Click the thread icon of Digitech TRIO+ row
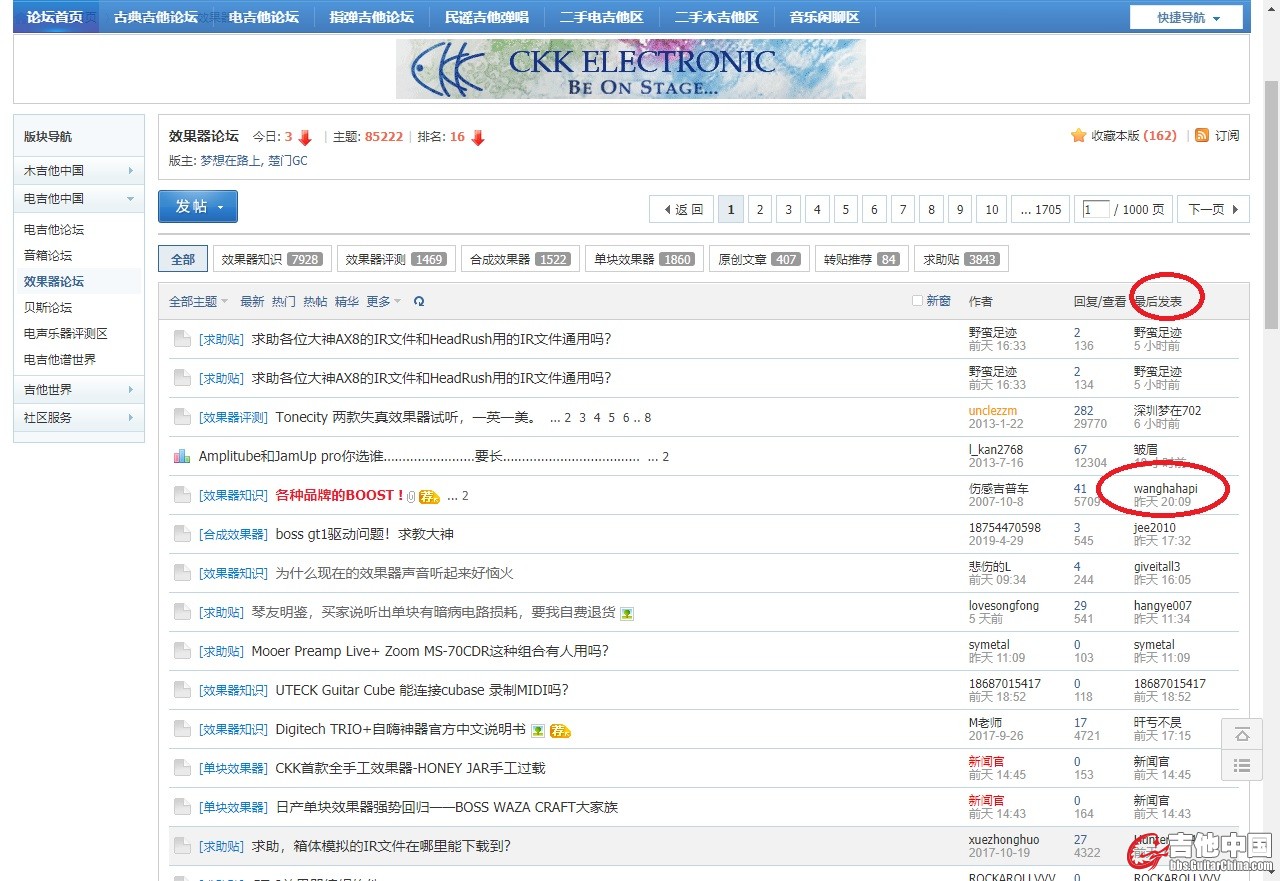 [181, 729]
